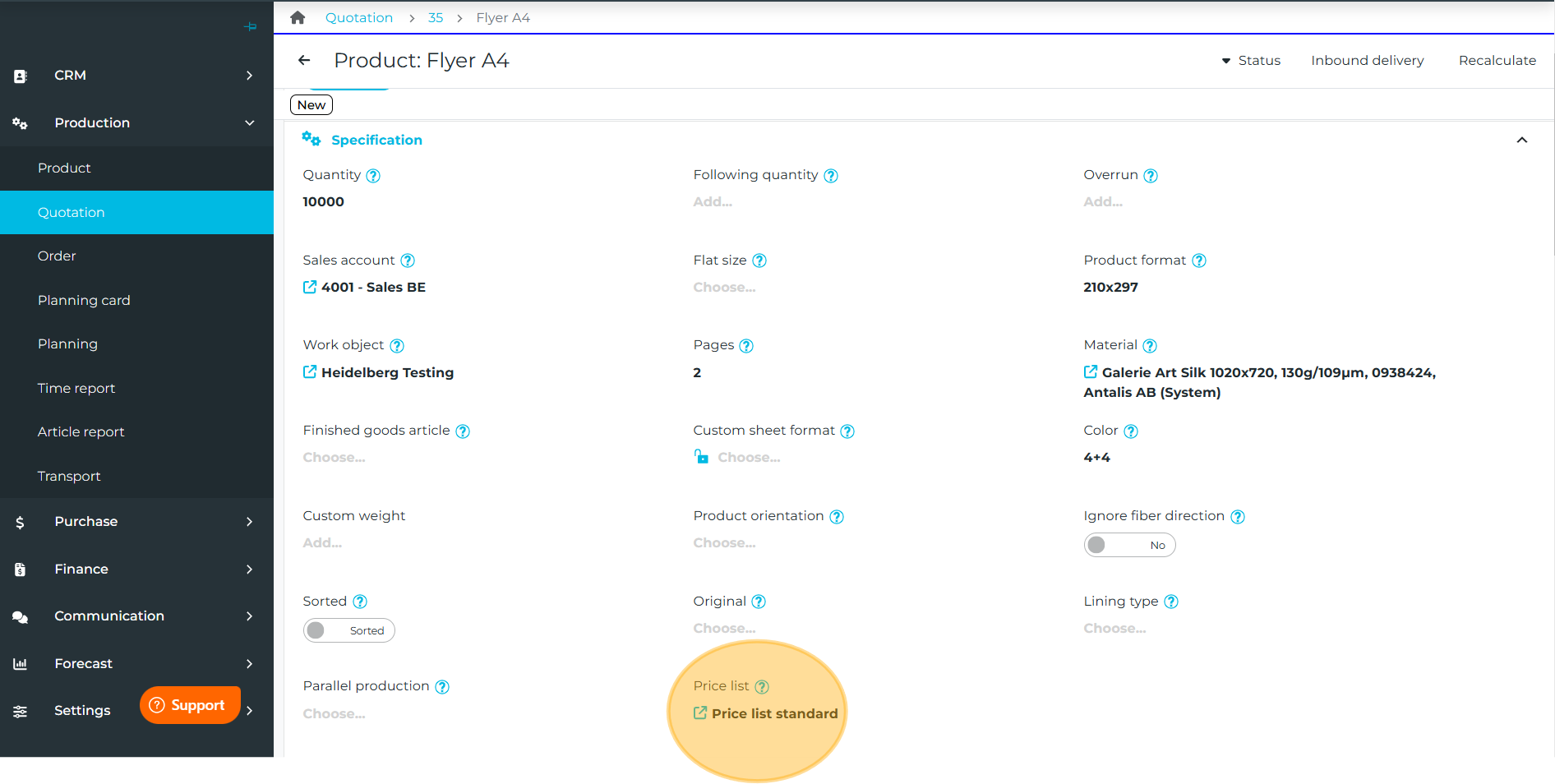The width and height of the screenshot is (1555, 784).
Task: Click the home icon in breadcrumb
Action: click(x=298, y=17)
